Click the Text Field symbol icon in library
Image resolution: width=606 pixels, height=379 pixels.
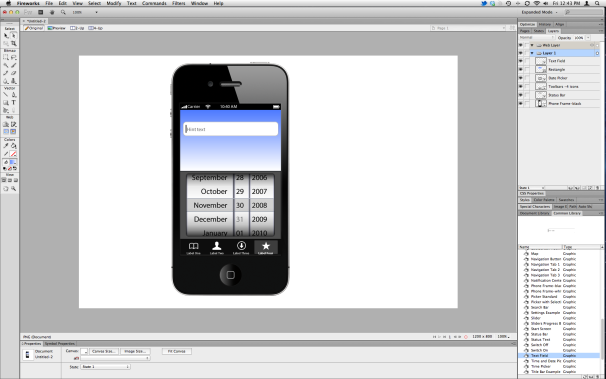tap(526, 355)
